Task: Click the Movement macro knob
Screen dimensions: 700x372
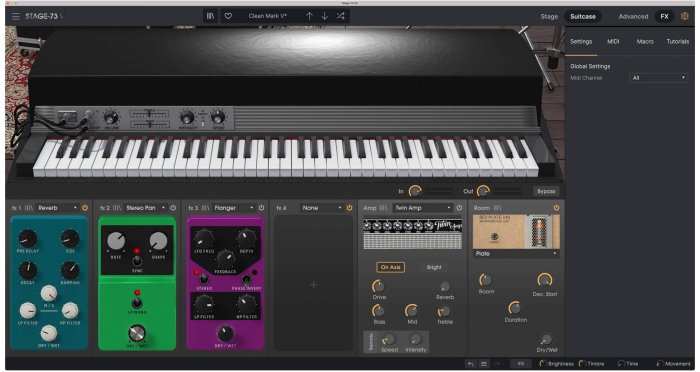Action: pyautogui.click(x=660, y=364)
